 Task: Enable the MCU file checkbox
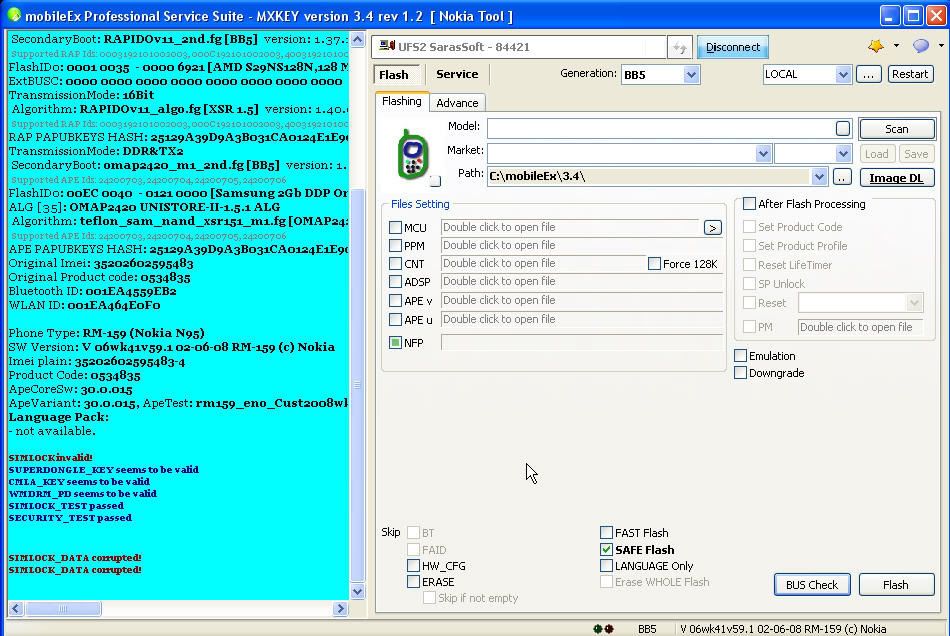pos(395,228)
